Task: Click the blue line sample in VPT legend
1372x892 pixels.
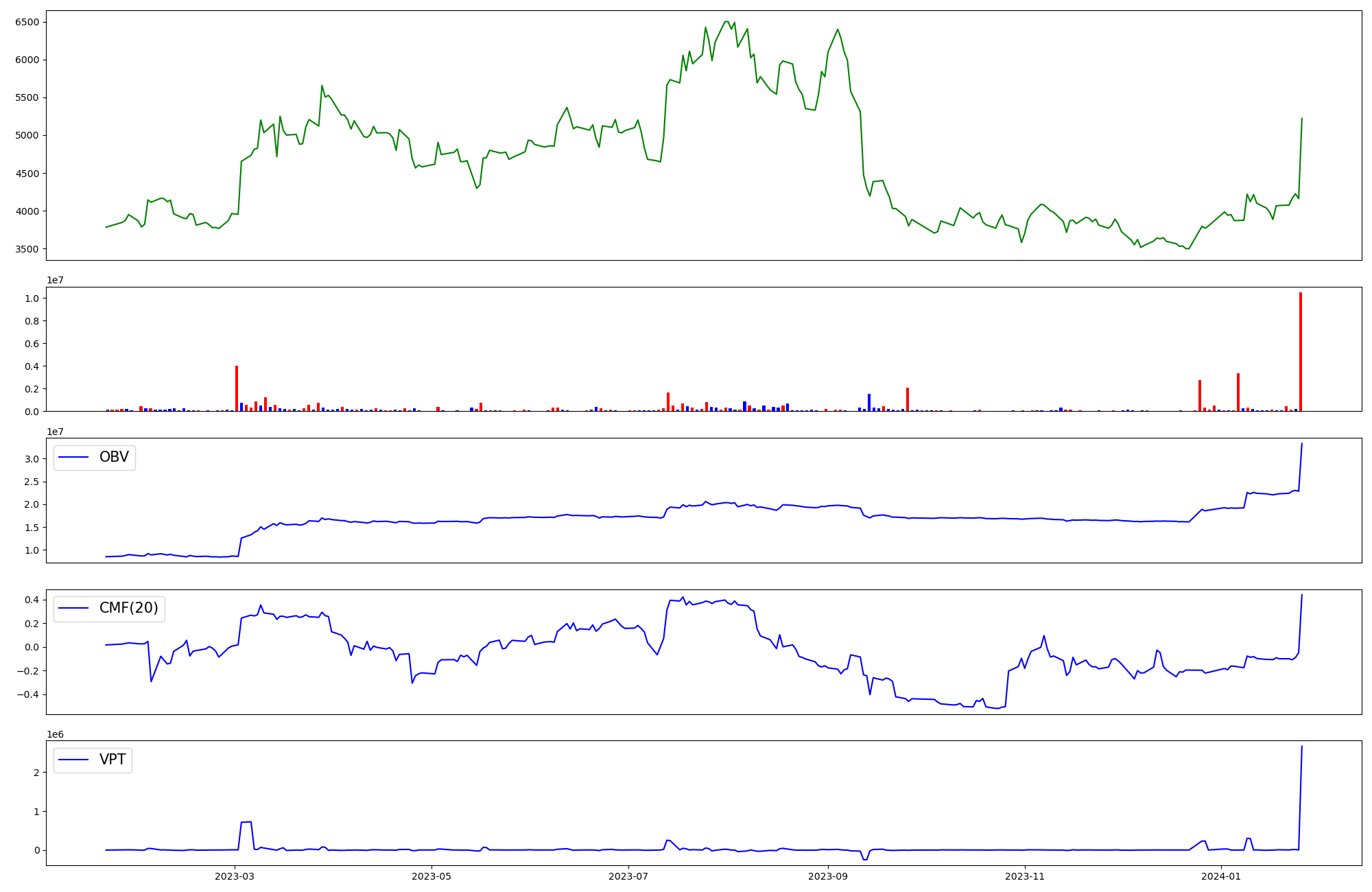Action: tap(74, 760)
